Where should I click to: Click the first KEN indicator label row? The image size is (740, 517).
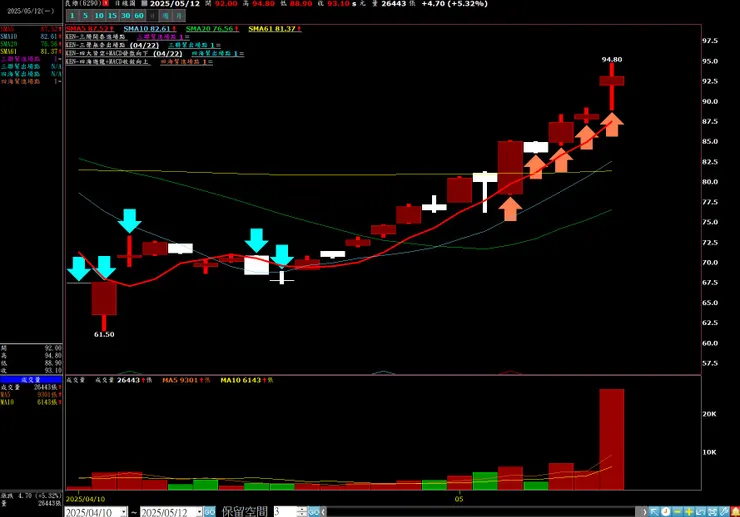(x=96, y=37)
